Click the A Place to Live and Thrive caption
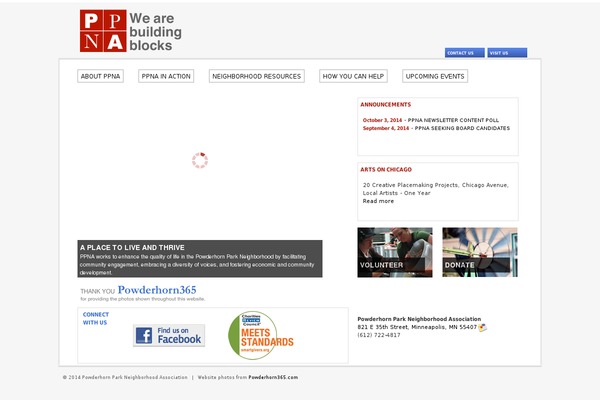Image resolution: width=600 pixels, height=400 pixels. pos(200,259)
